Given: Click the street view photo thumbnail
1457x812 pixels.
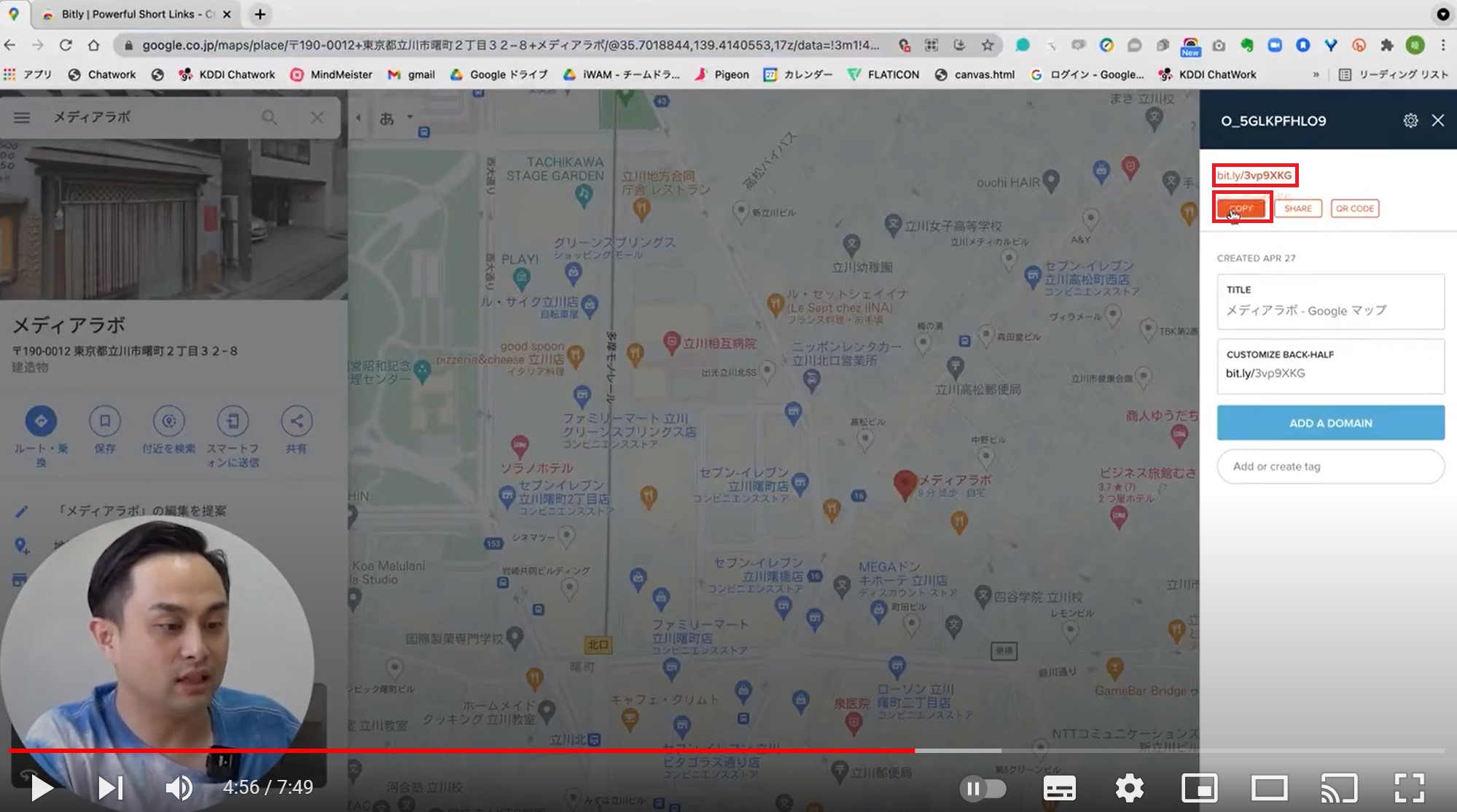Looking at the screenshot, I should [173, 219].
